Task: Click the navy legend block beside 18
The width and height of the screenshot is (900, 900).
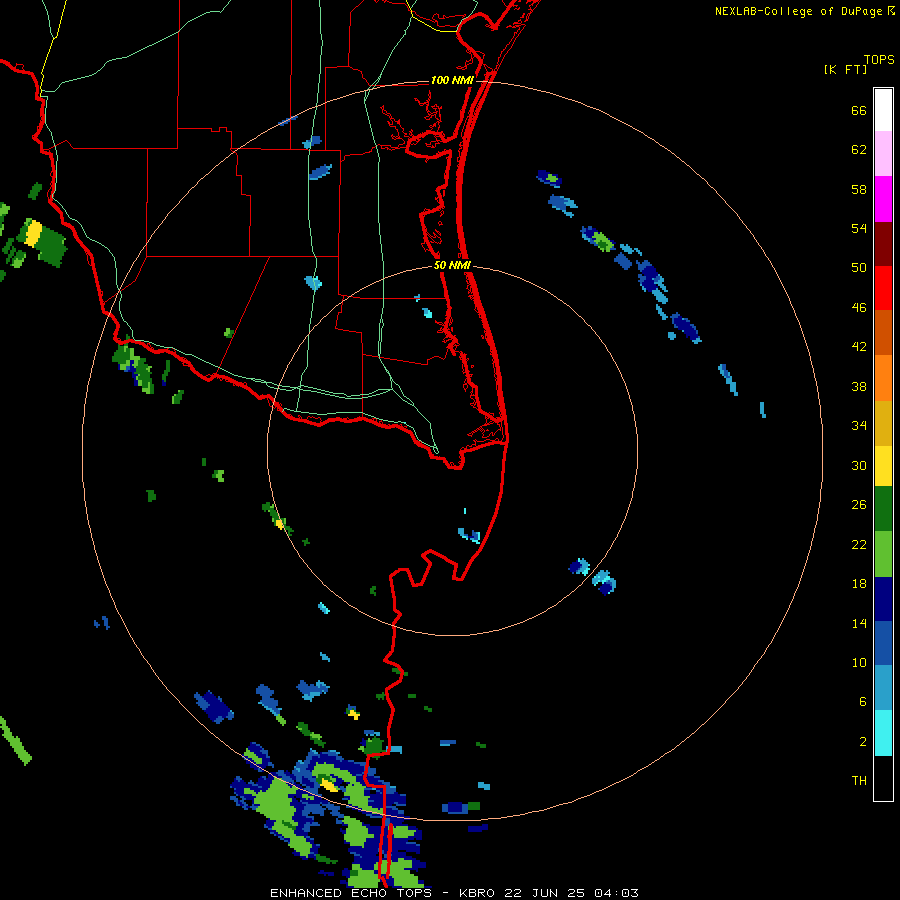Action: coord(883,599)
